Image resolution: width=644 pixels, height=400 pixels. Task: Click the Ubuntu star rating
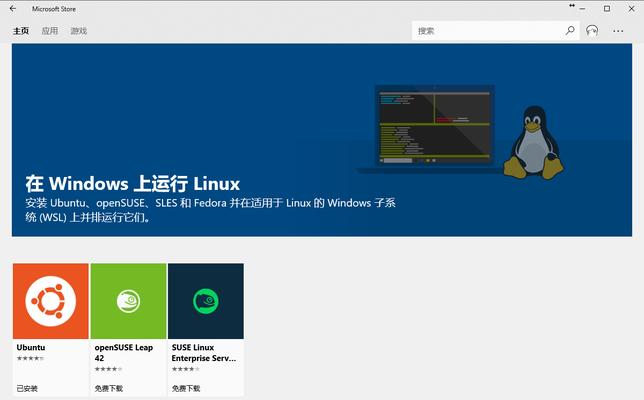[30, 358]
